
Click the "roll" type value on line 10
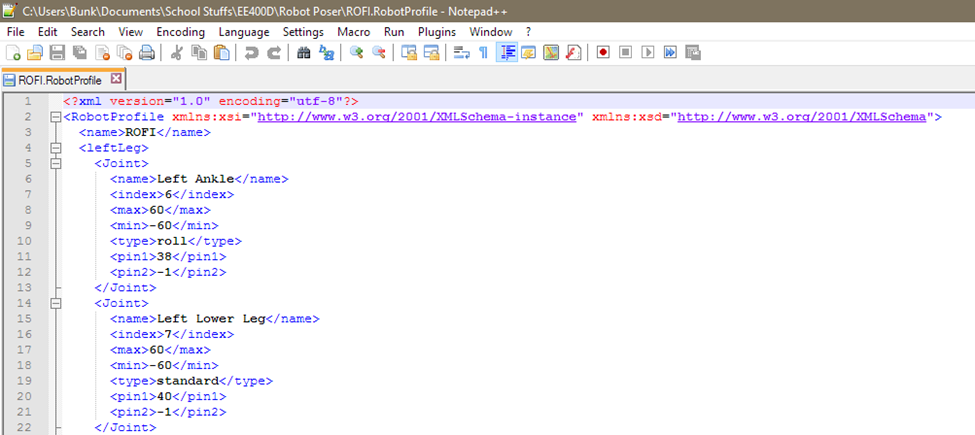(172, 240)
